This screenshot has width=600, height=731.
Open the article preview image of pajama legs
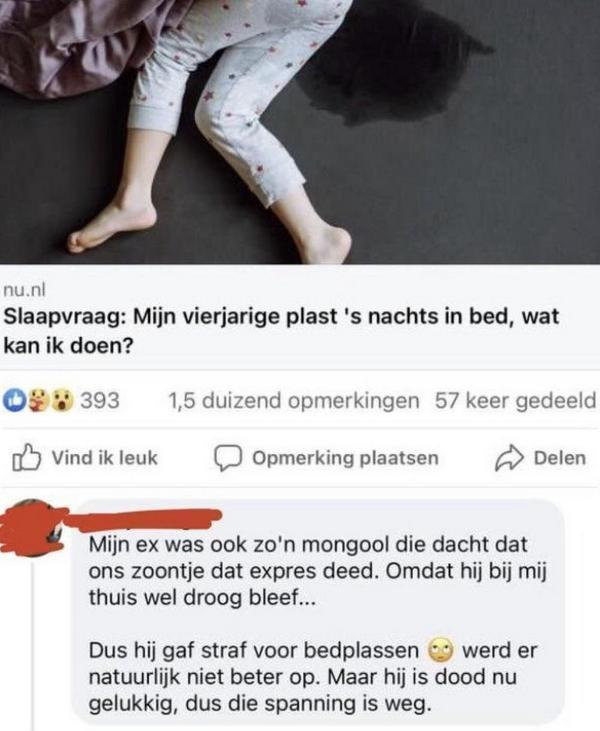(x=300, y=132)
